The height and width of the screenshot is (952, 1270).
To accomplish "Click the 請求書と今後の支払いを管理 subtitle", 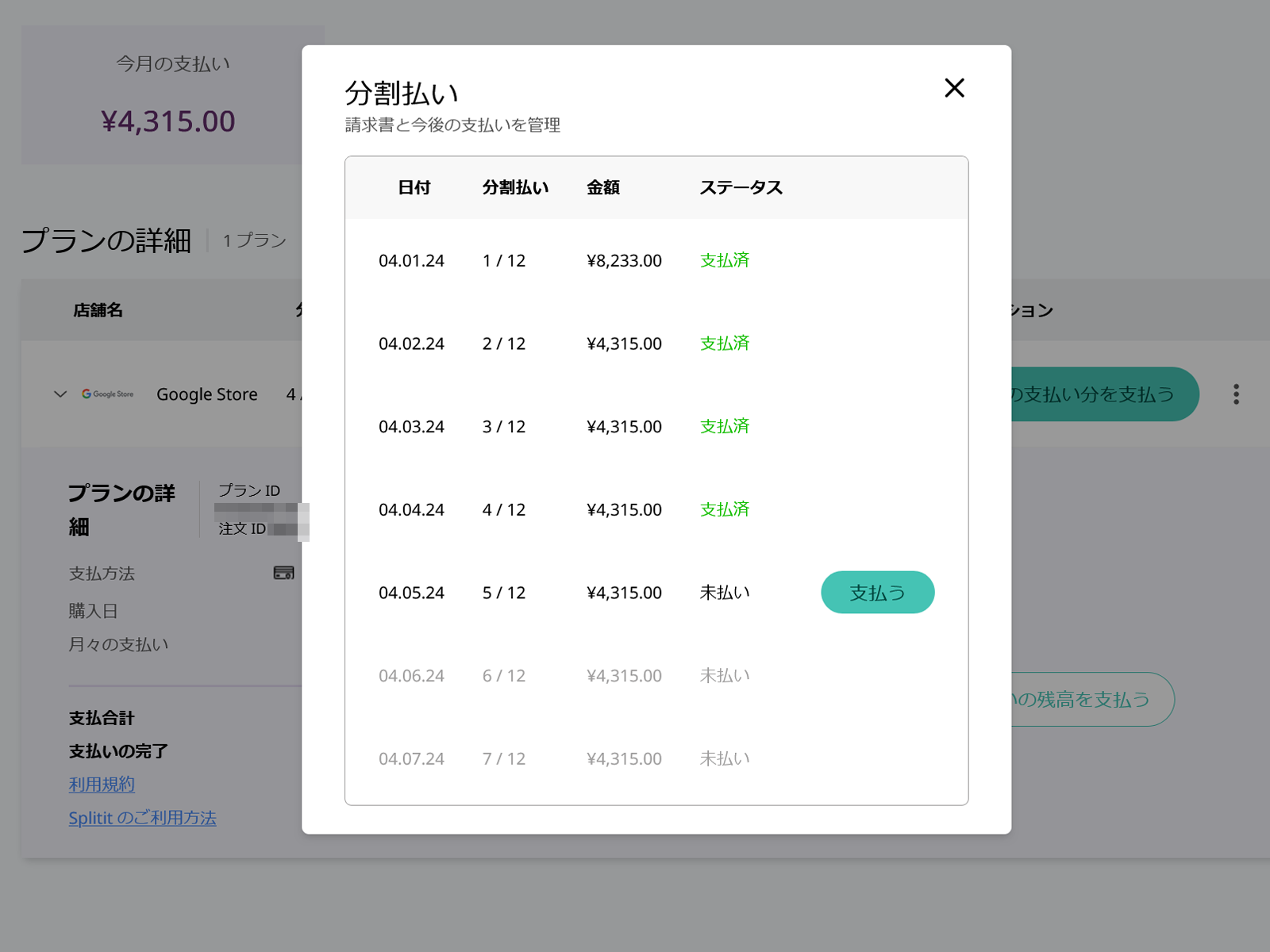I will [x=452, y=125].
